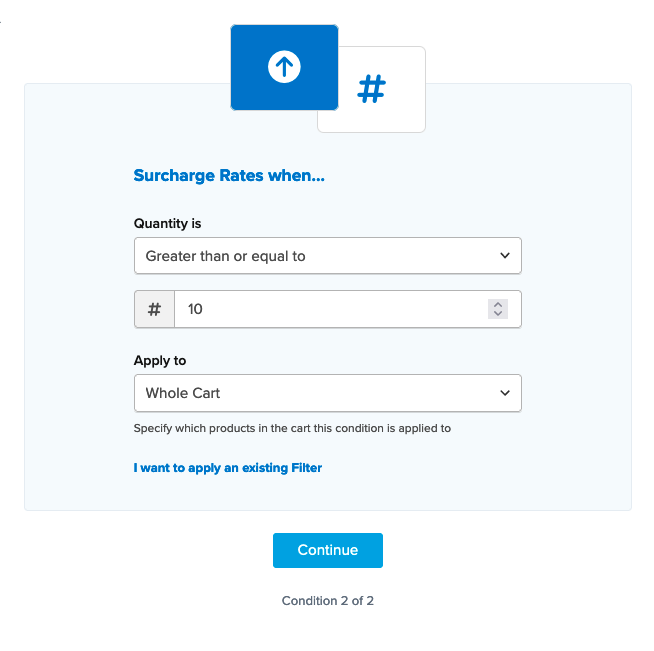Viewport: 654px width, 651px height.
Task: Open the "Whole Cart" dropdown
Action: (327, 393)
